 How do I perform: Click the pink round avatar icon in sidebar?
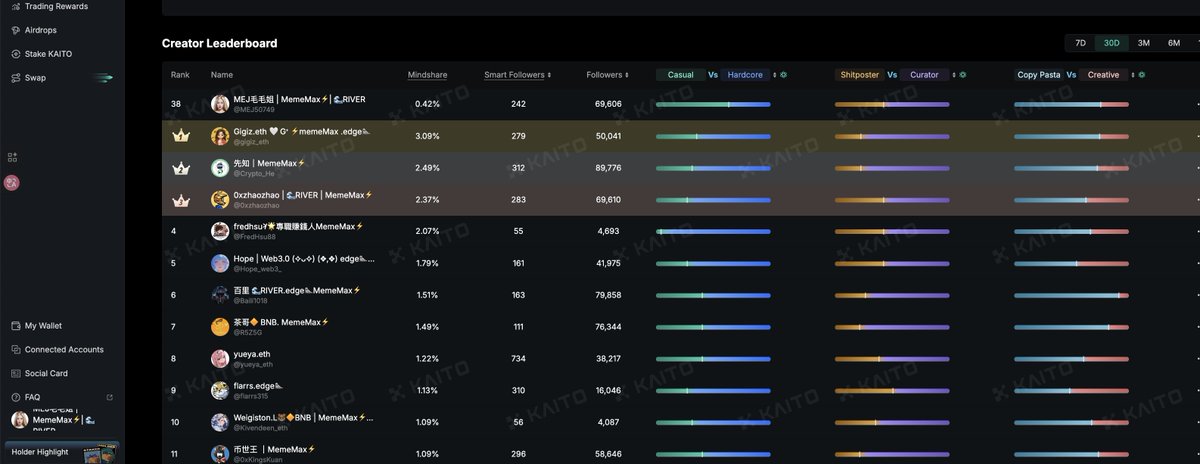tap(12, 183)
